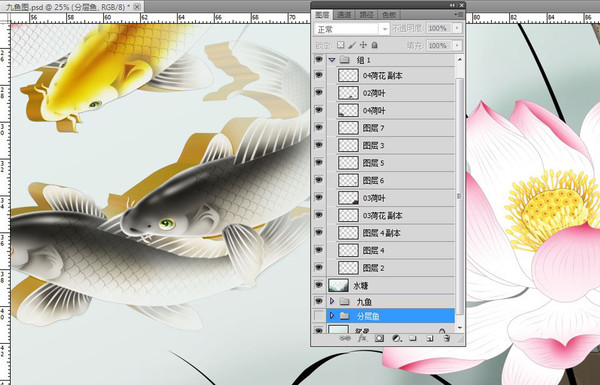
Task: Collapse the panel to icons
Action: point(452,5)
